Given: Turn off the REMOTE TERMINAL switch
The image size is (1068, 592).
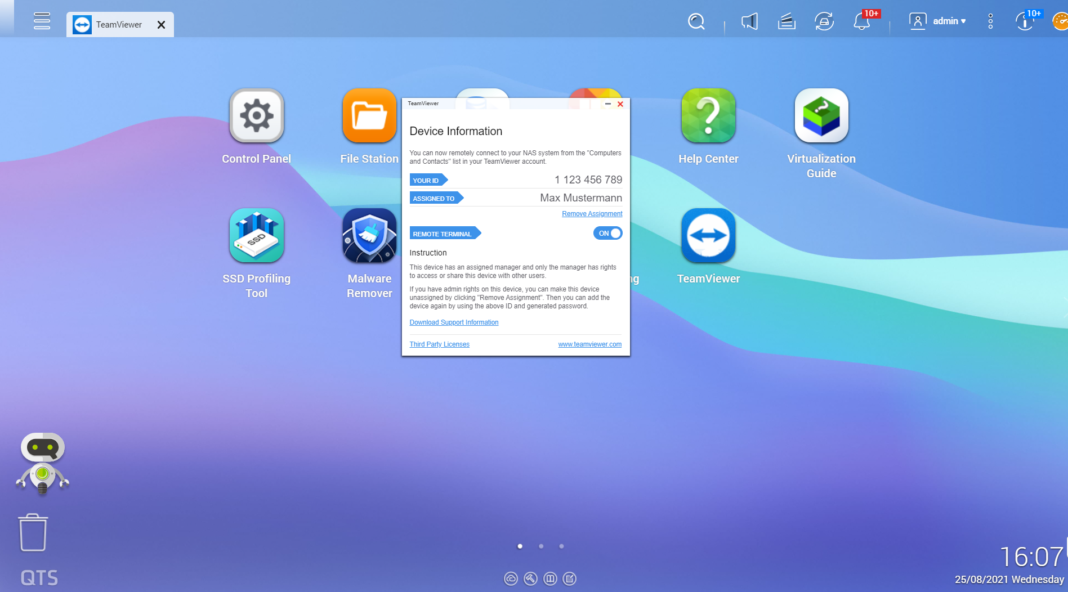Looking at the screenshot, I should click(606, 232).
